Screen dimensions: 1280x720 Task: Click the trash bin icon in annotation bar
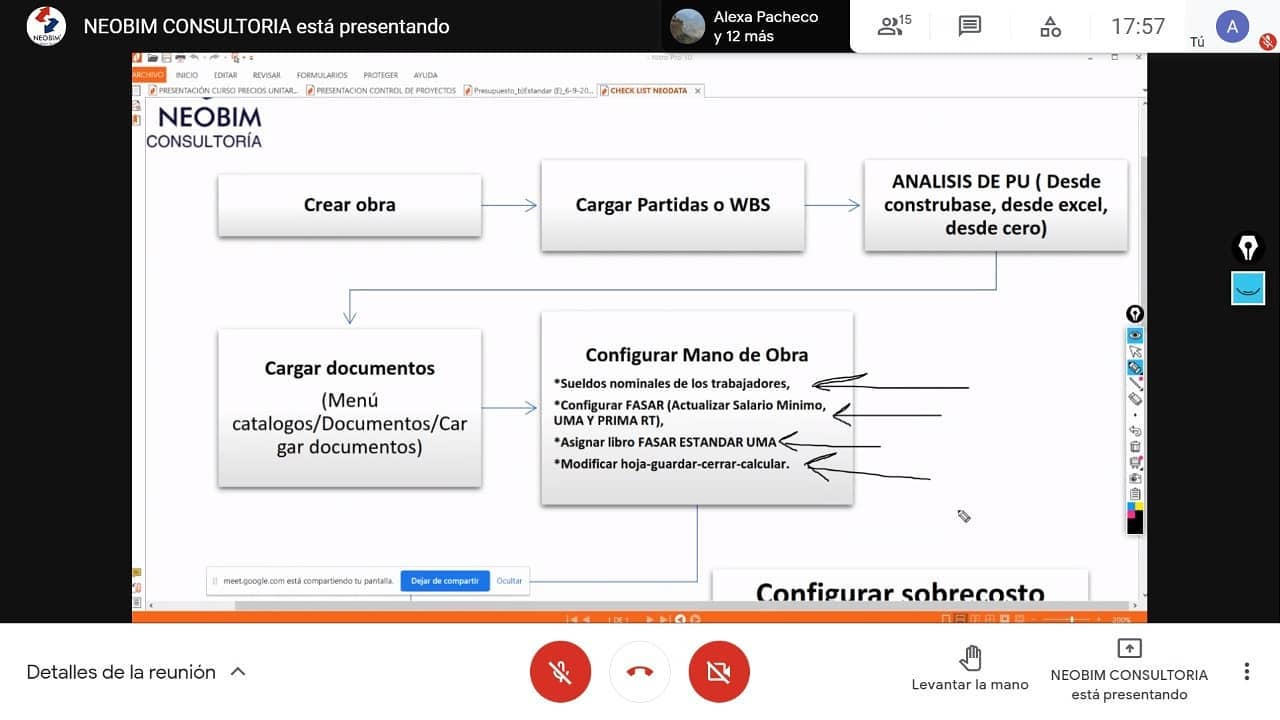click(x=1135, y=446)
